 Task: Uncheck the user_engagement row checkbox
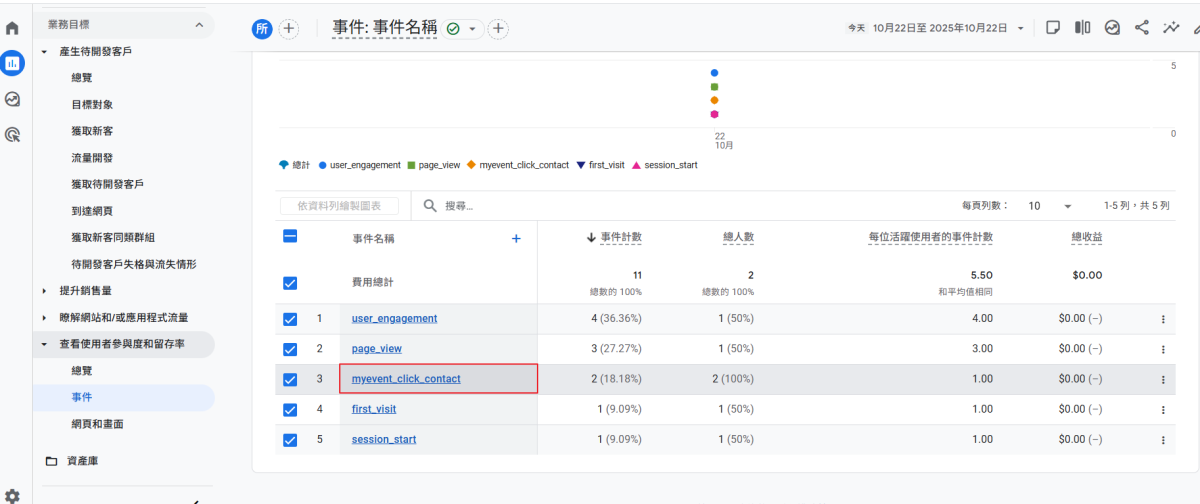pos(290,319)
